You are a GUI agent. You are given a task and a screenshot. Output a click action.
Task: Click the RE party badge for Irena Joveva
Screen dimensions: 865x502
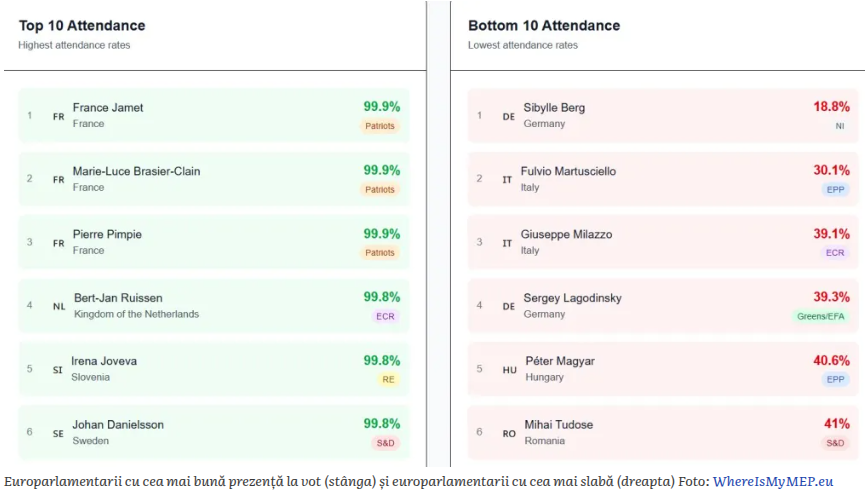(388, 379)
